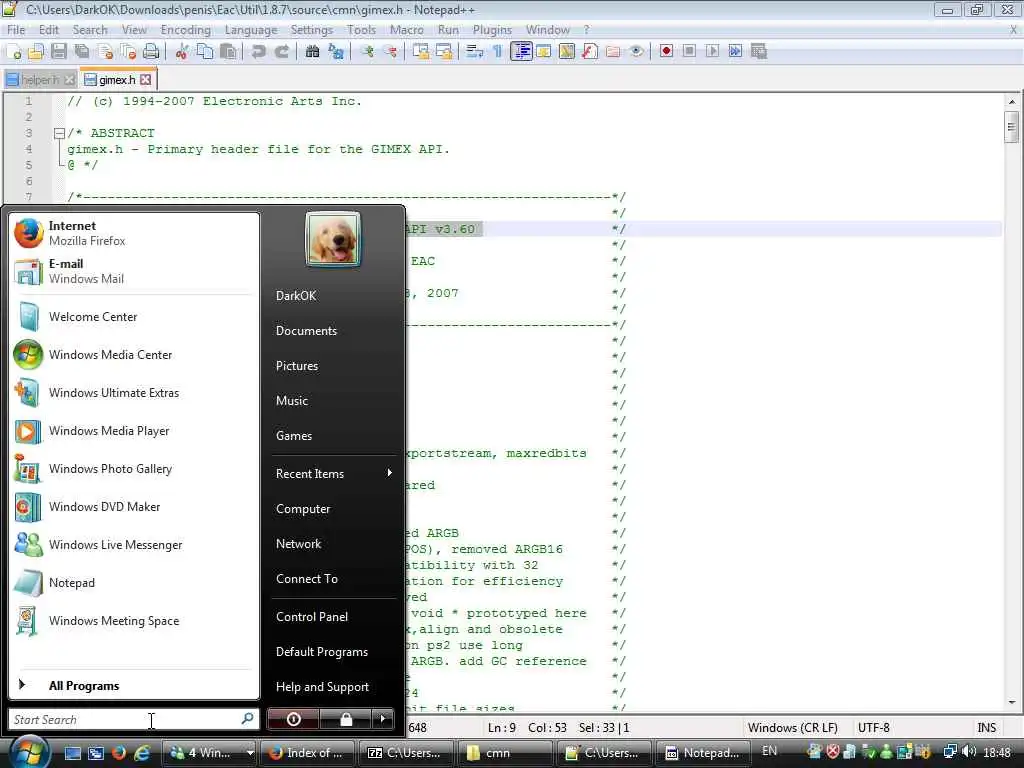Click the Start Recording macro red dot icon

click(x=666, y=52)
